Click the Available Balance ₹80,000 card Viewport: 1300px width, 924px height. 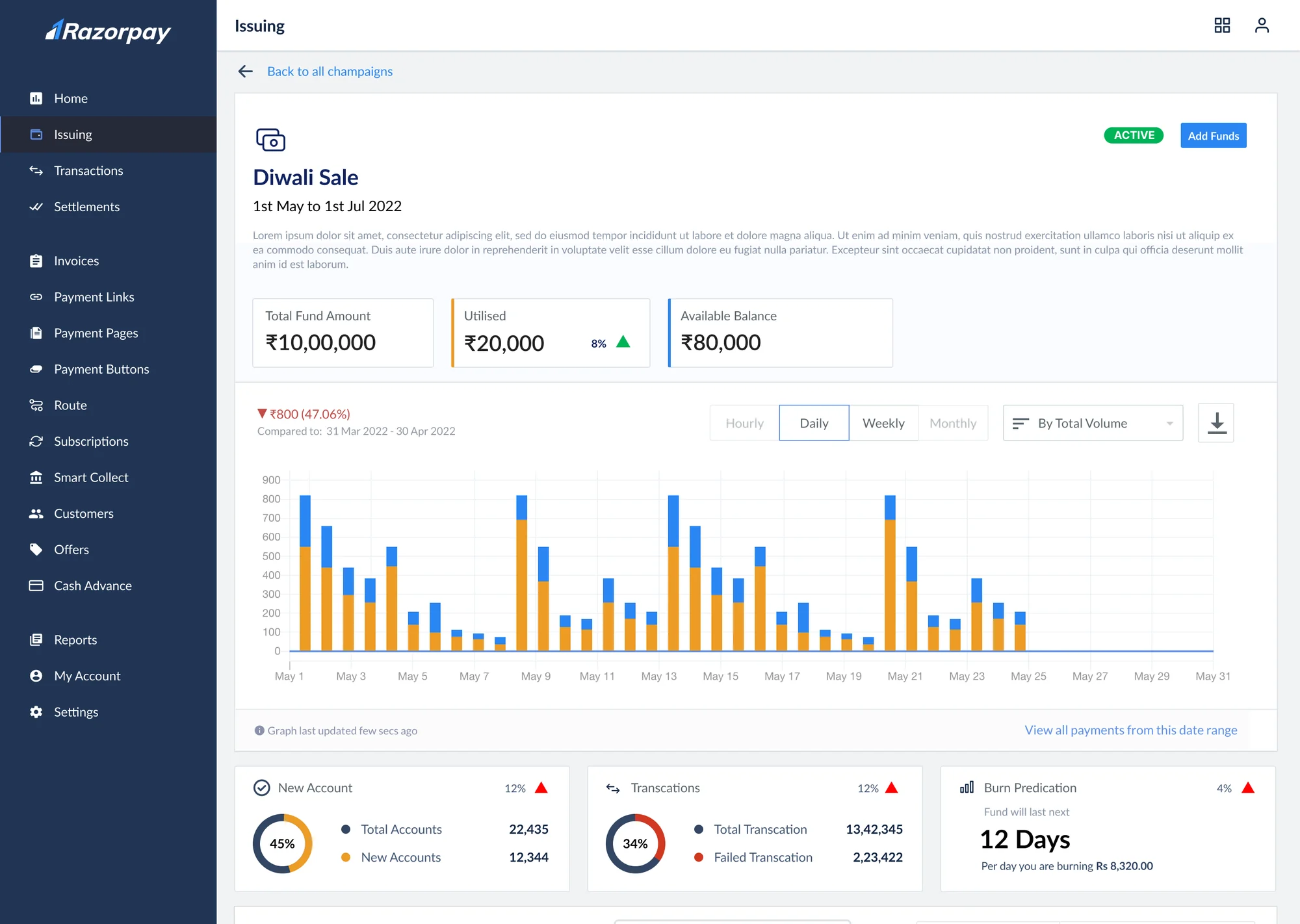pos(780,333)
